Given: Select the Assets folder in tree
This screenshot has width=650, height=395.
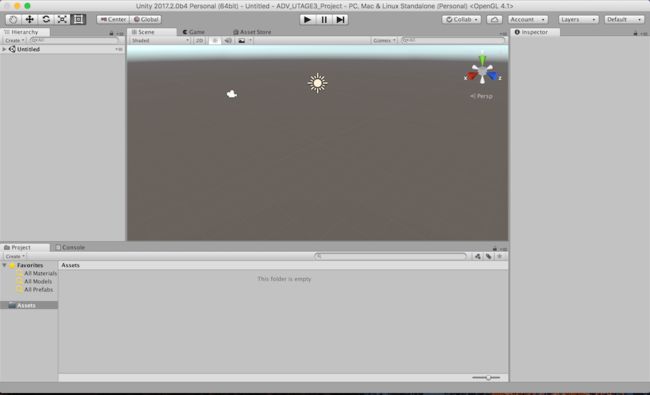Looking at the screenshot, I should (29, 305).
